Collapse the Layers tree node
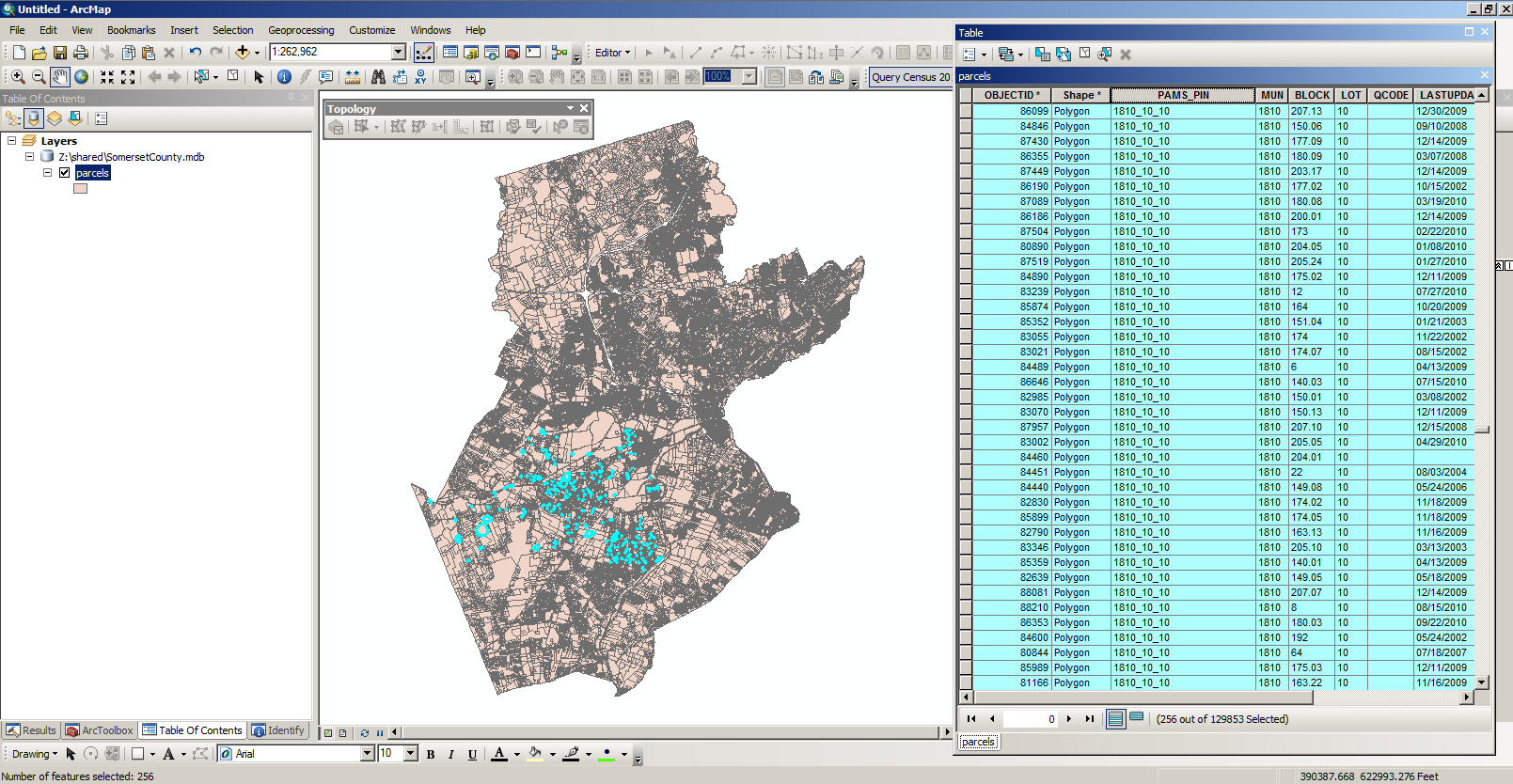This screenshot has width=1513, height=784. pyautogui.click(x=12, y=141)
